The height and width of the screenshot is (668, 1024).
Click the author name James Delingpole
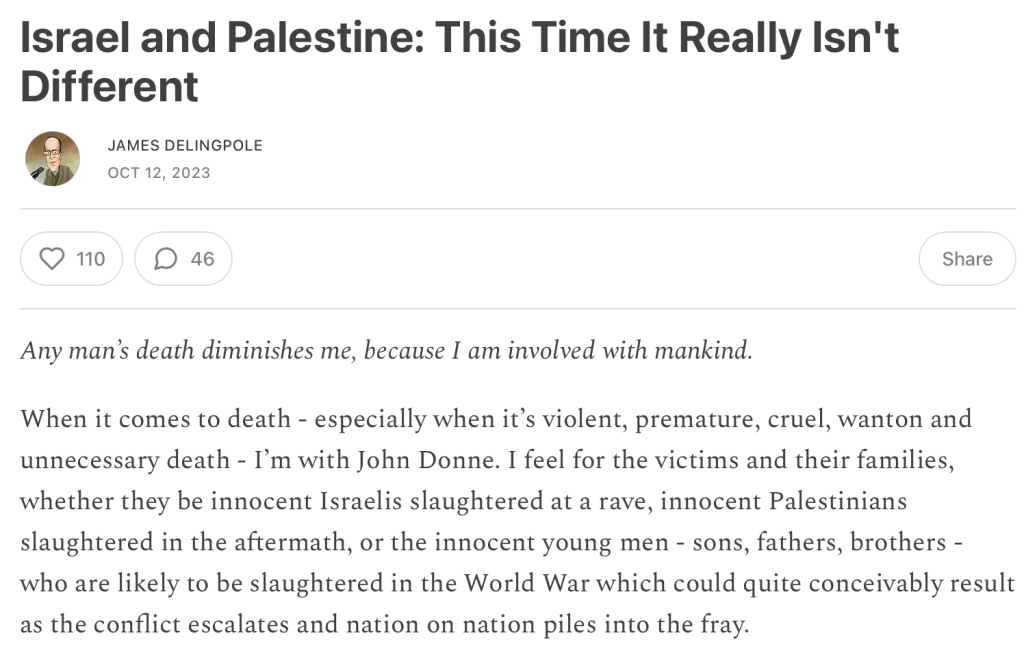tap(185, 146)
